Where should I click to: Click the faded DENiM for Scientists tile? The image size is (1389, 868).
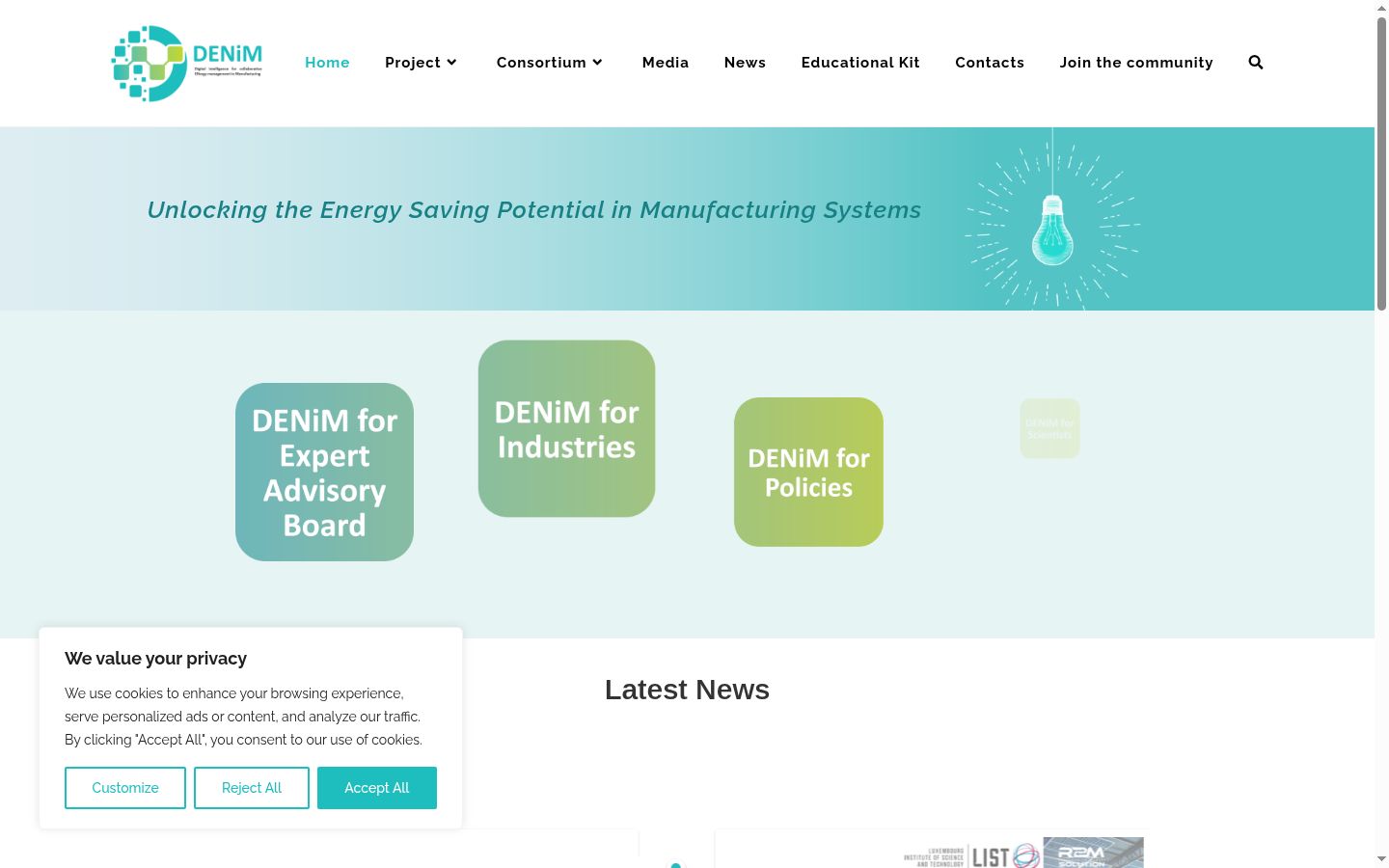pos(1049,428)
